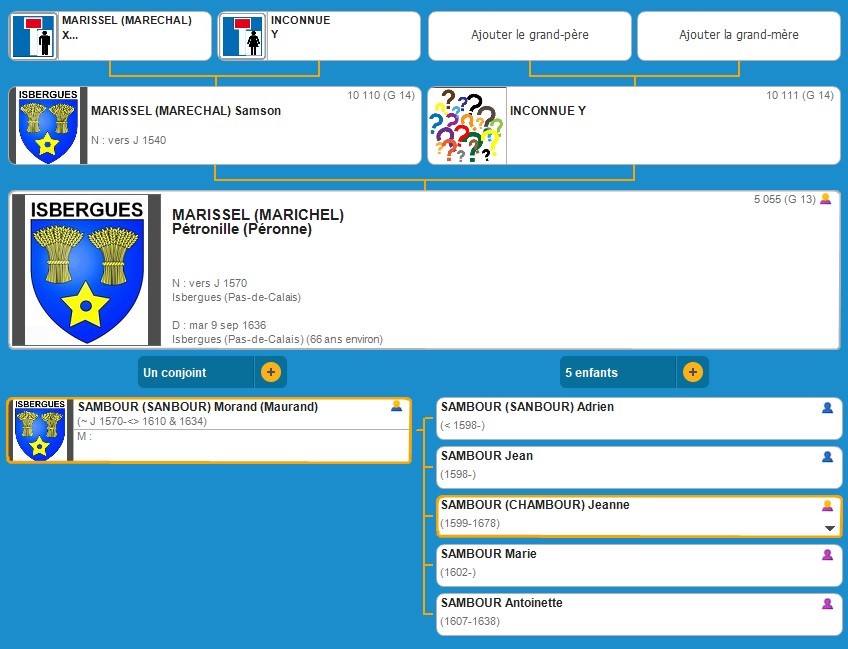Open the Un conjoint section header
Viewport: 848px width, 649px height.
[198, 372]
